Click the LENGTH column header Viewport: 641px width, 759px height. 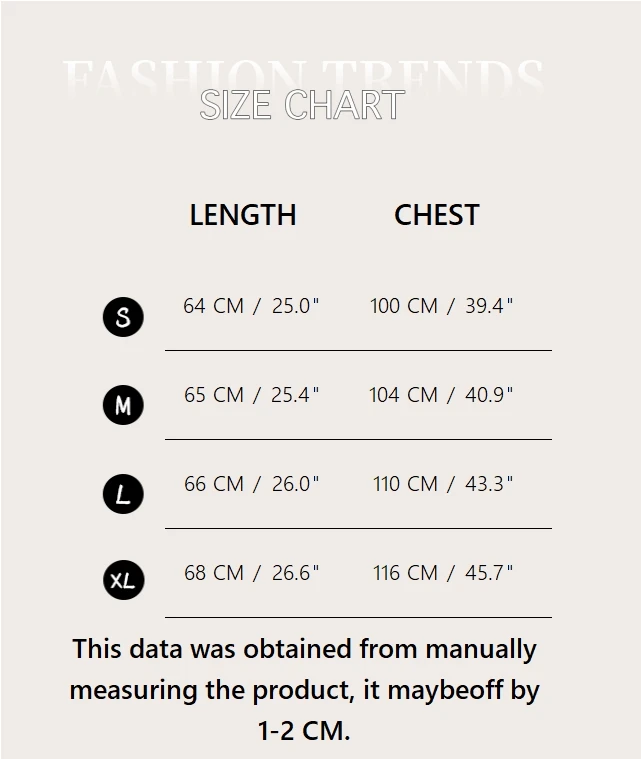[x=243, y=215]
